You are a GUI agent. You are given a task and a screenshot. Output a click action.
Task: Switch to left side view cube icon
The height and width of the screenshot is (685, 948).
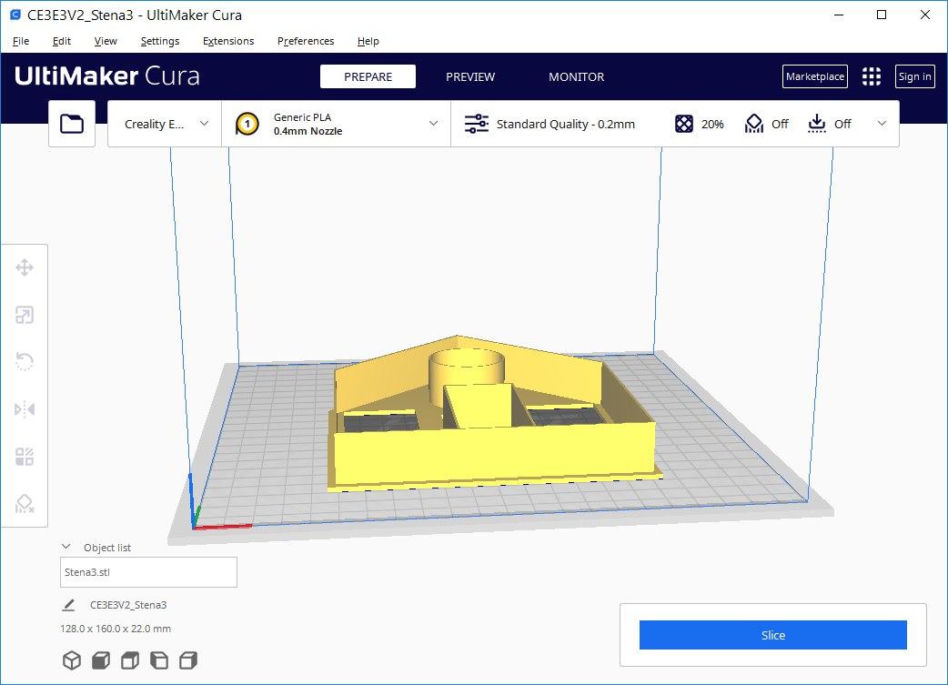pyautogui.click(x=159, y=660)
